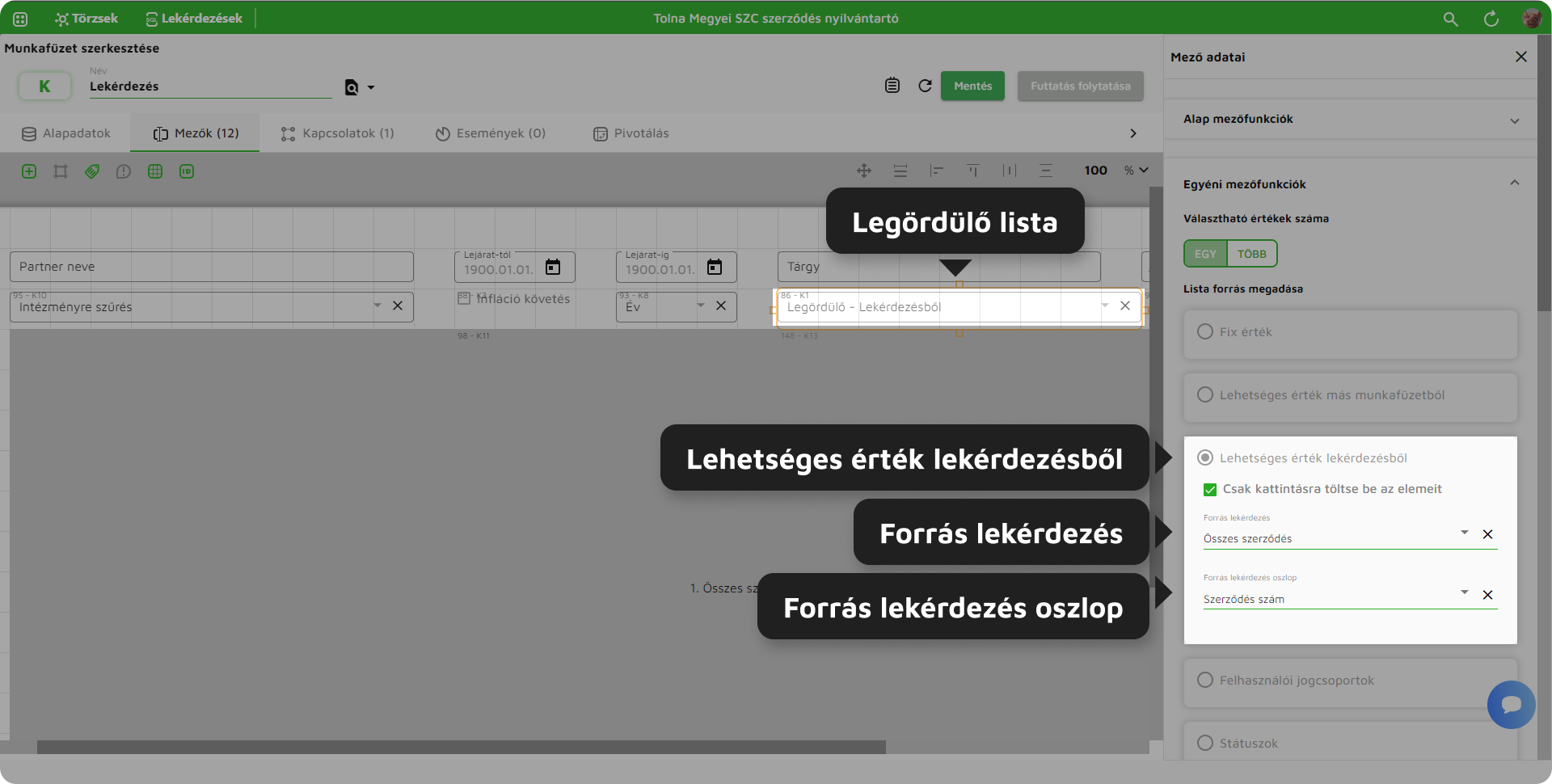Switch to the Alapadatok tab
This screenshot has width=1552, height=784.
coord(66,133)
